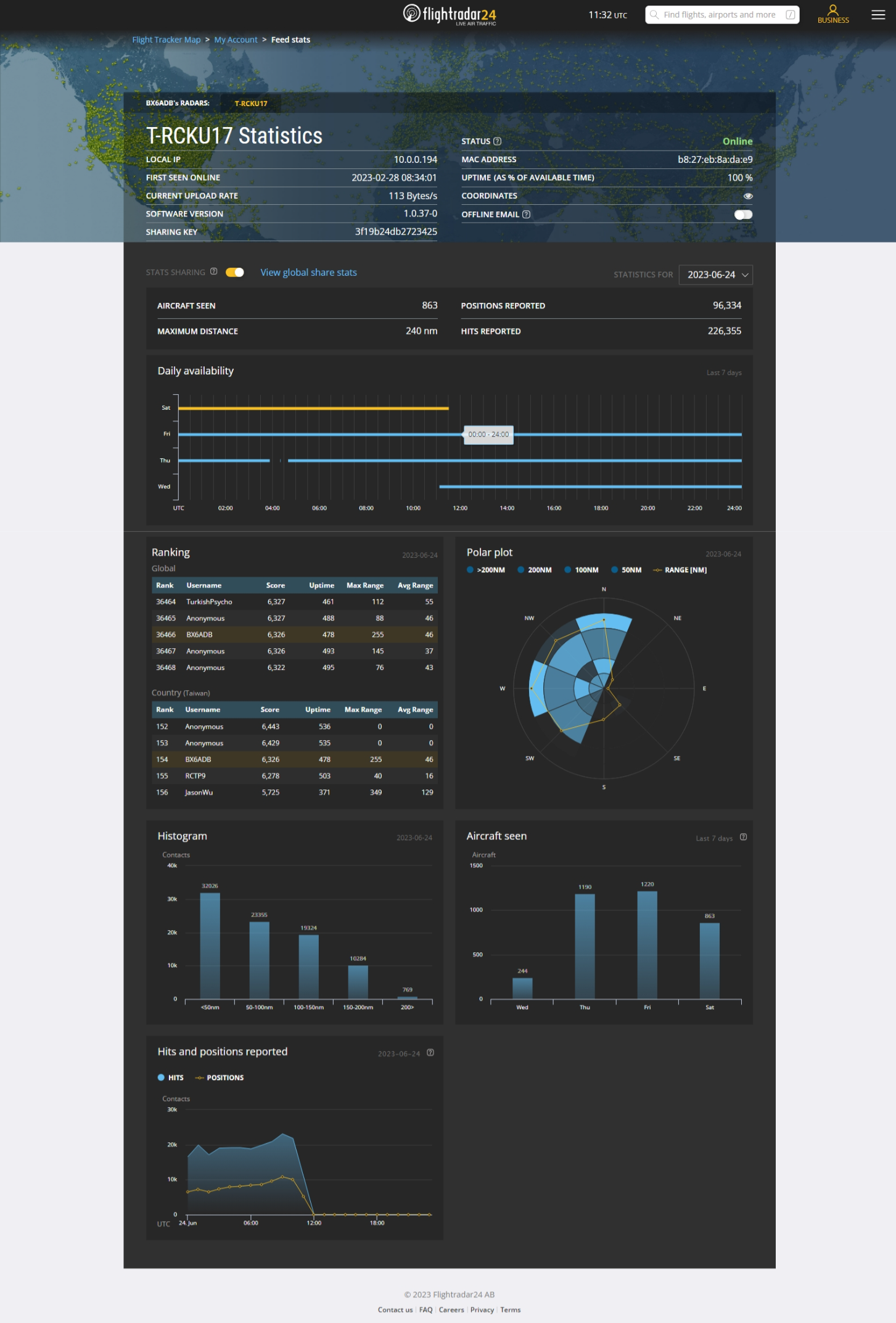
Task: Toggle the 100NM polar plot legend
Action: (582, 570)
